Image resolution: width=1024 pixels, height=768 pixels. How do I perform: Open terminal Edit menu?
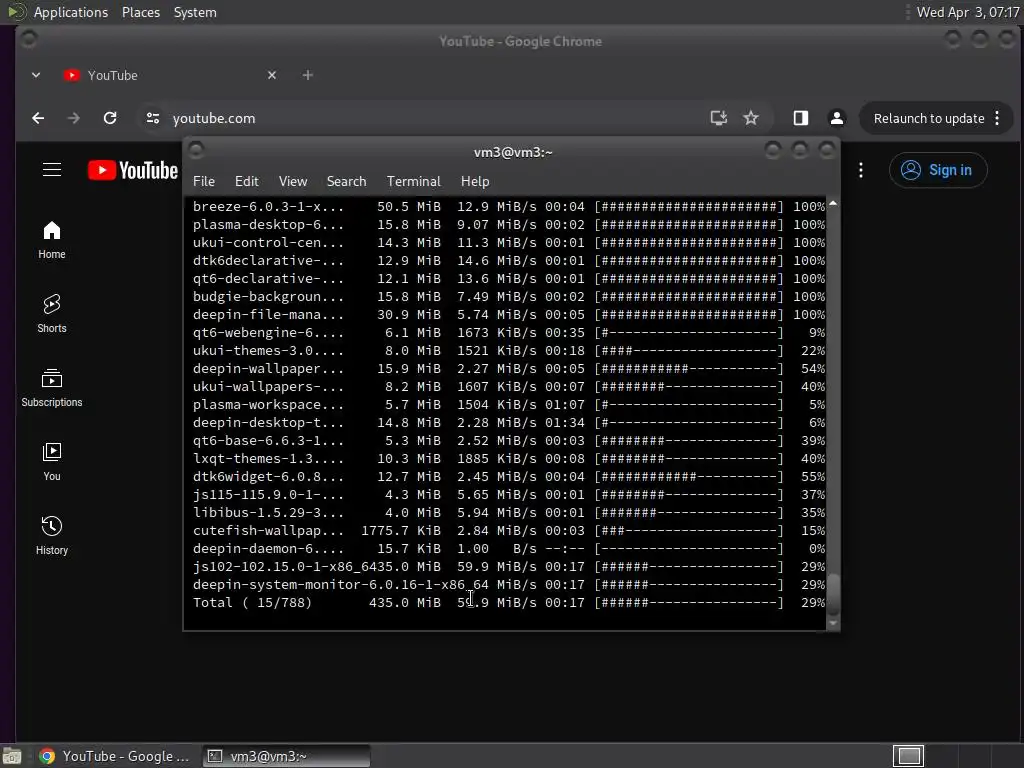pyautogui.click(x=246, y=181)
